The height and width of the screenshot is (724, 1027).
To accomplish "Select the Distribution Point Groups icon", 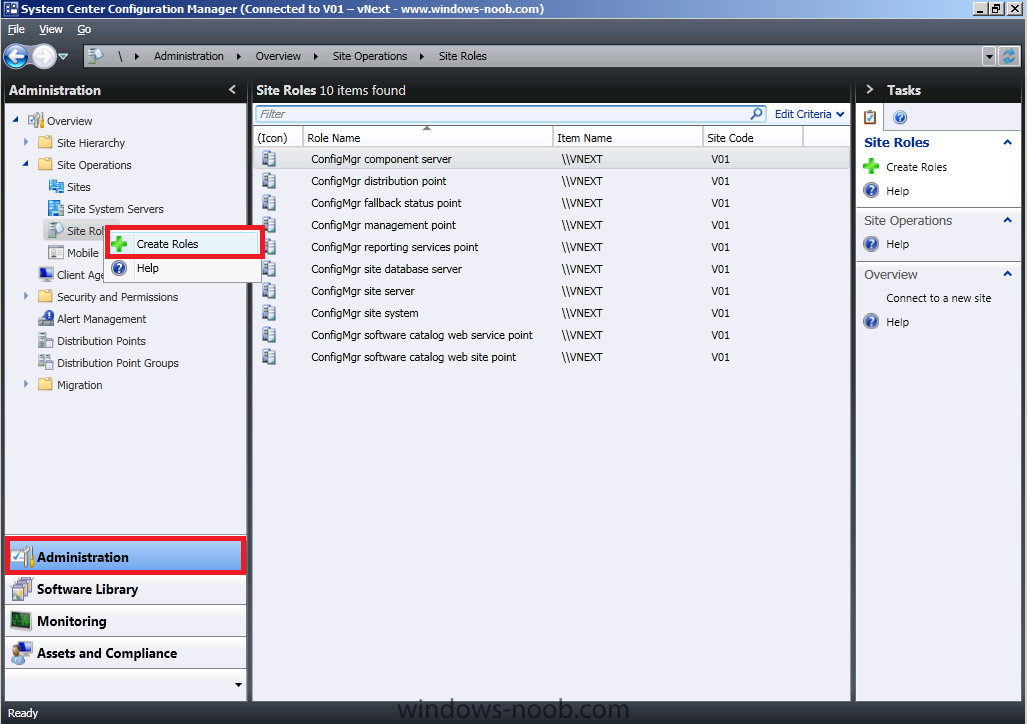I will (x=46, y=362).
